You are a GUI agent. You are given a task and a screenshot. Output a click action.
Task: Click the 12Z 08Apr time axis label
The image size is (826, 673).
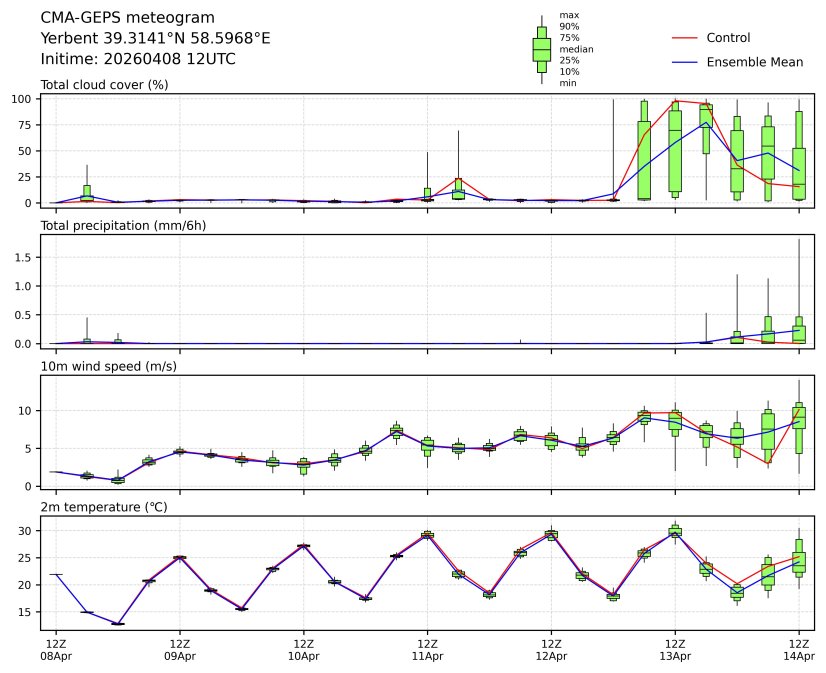(56, 650)
